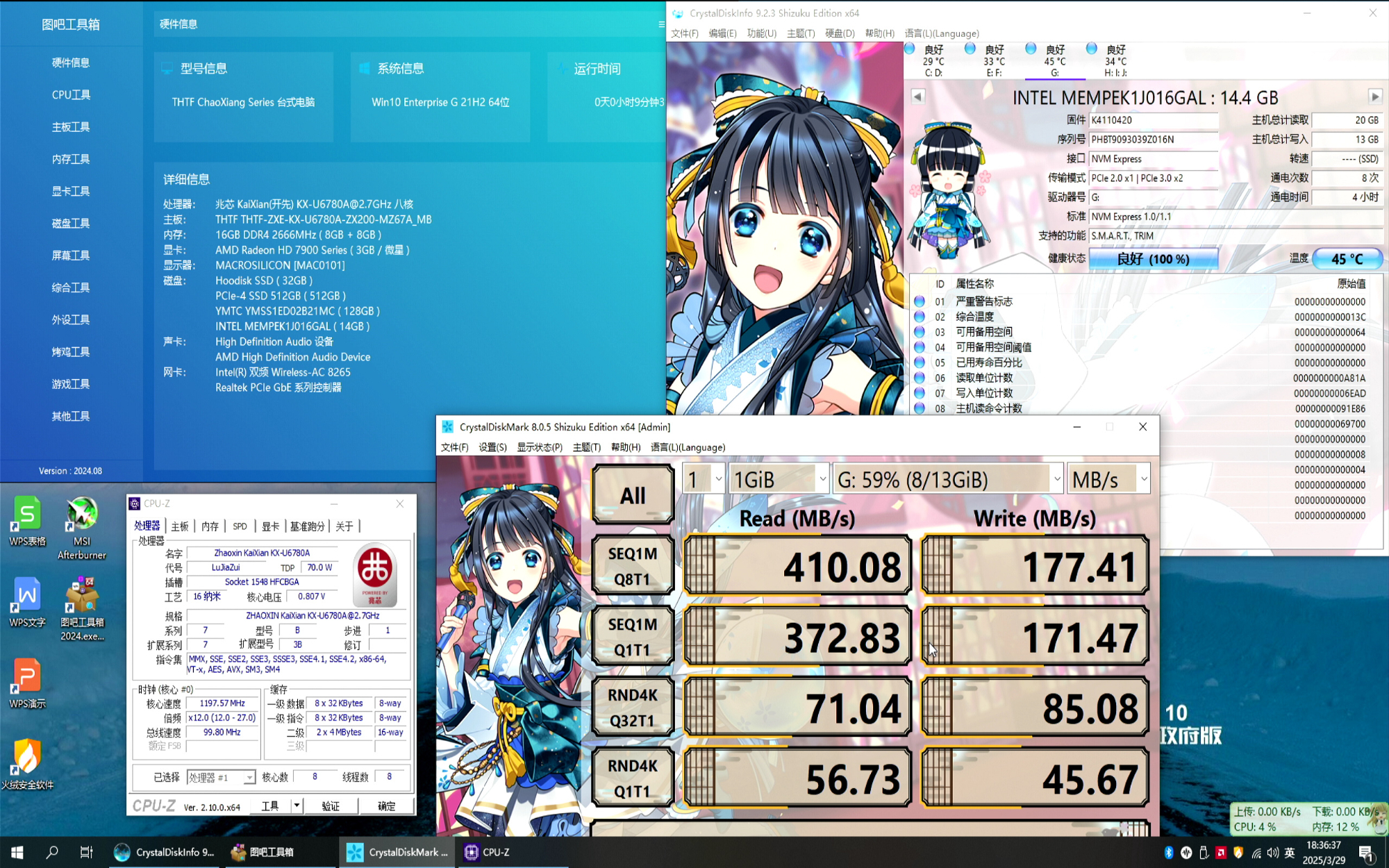This screenshot has width=1389, height=868.
Task: Select 烤鸡工具 in 图吧工具箱 sidebar
Action: (71, 351)
